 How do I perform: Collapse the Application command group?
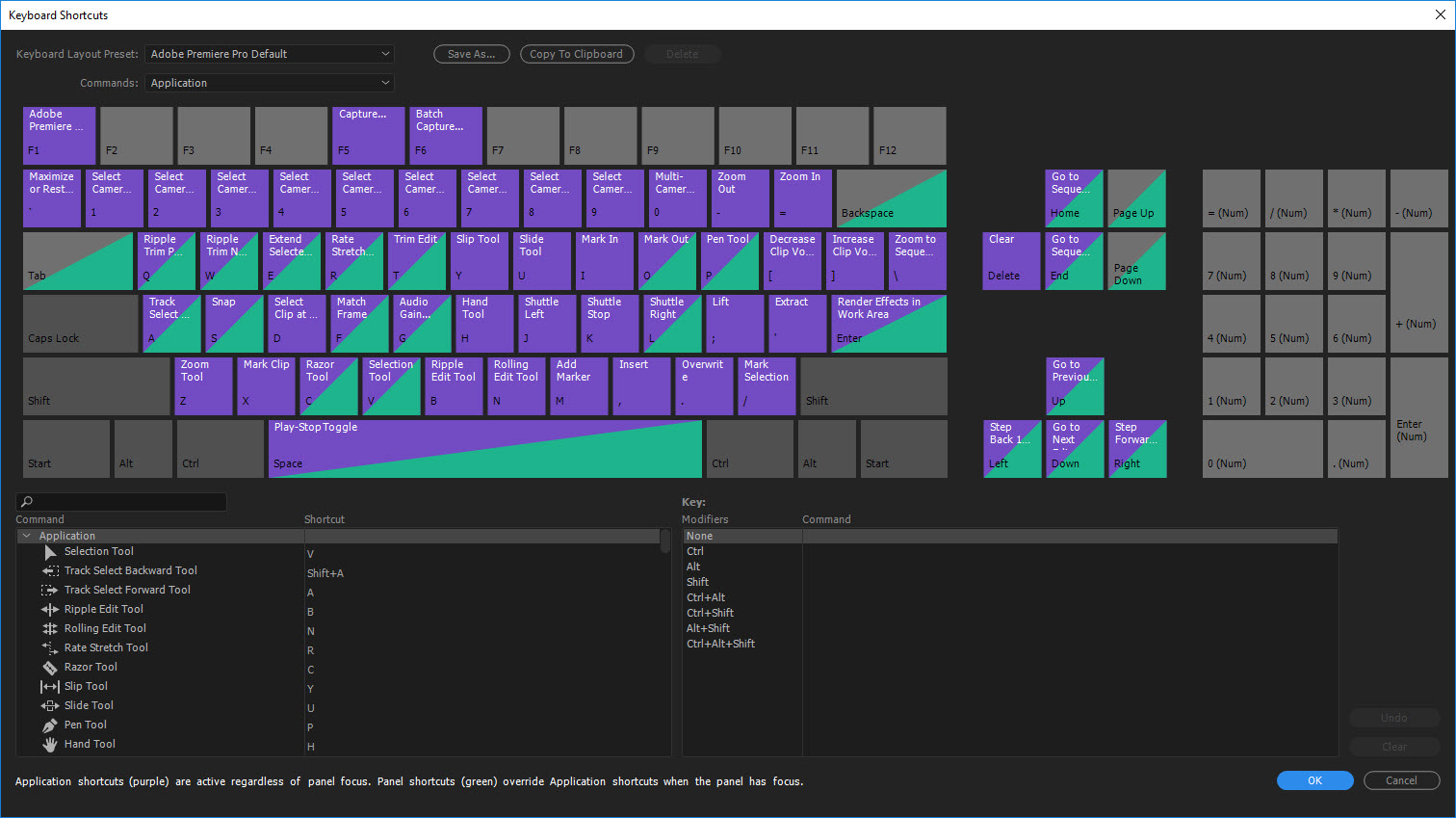(x=26, y=536)
